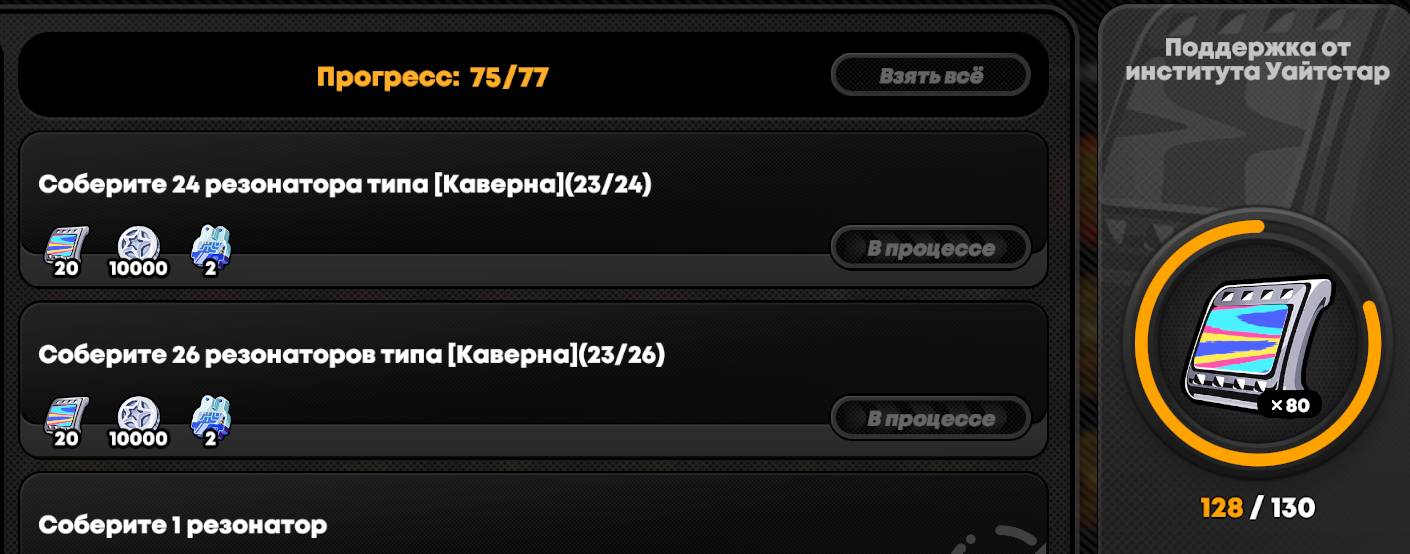Select the task 'Соберите 1 резонатор'
Screen dimensions: 1410x554
(x=534, y=513)
